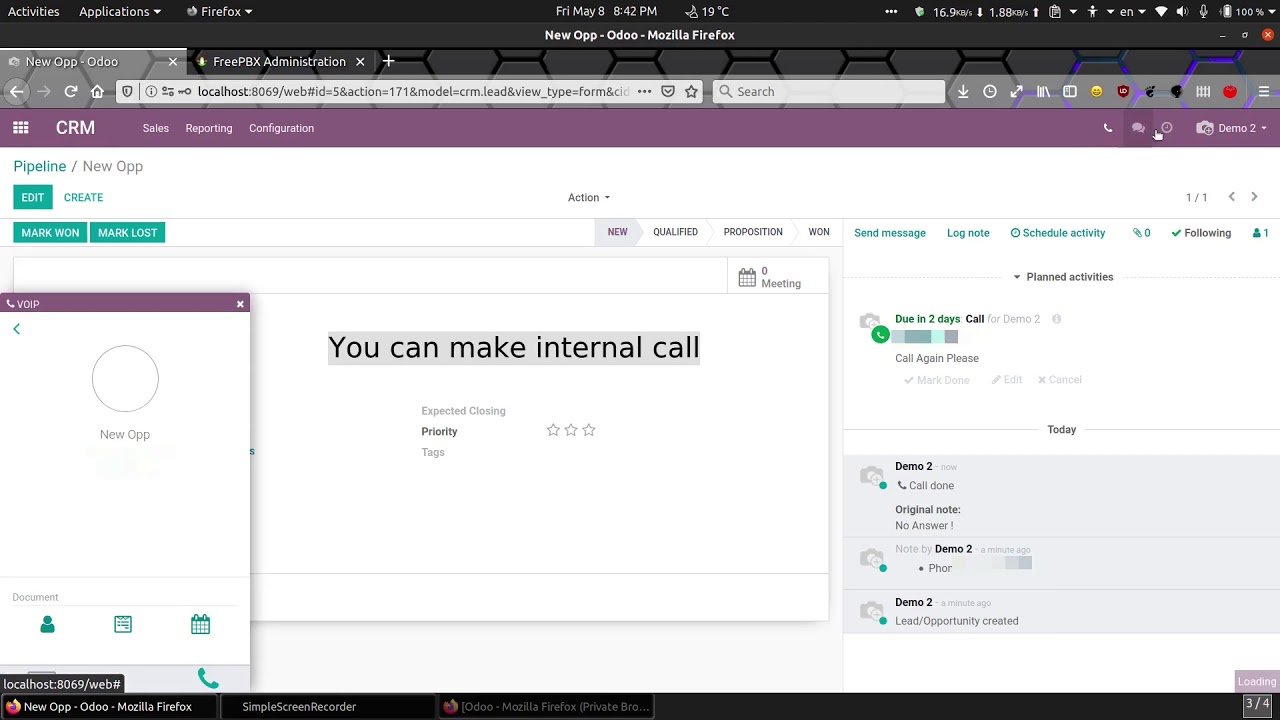The width and height of the screenshot is (1280, 720).
Task: Open the Firefox history clock icon
Action: pyautogui.click(x=990, y=91)
